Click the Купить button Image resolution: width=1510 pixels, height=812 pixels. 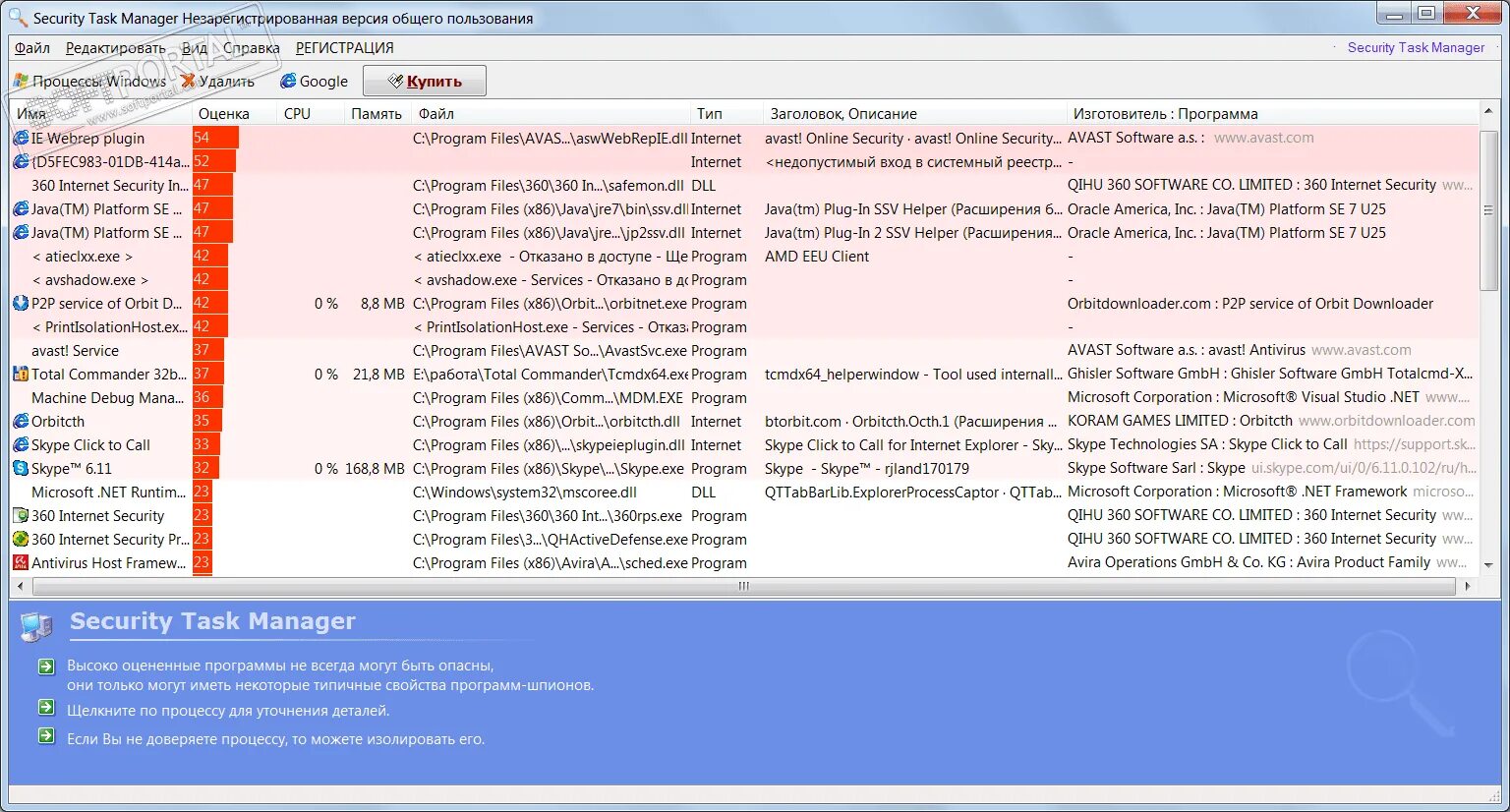425,82
